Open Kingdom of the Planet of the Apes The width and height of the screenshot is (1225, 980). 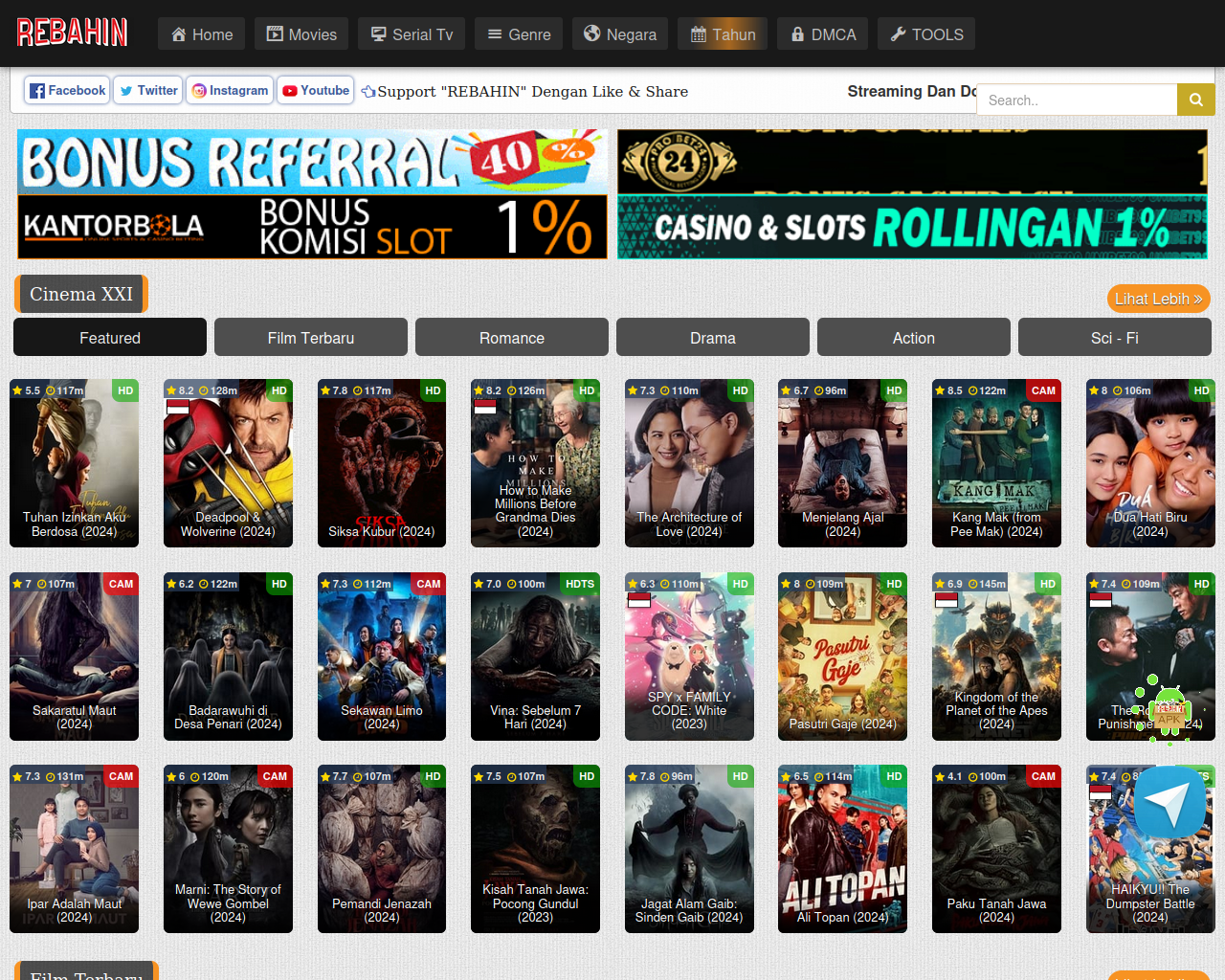point(996,657)
